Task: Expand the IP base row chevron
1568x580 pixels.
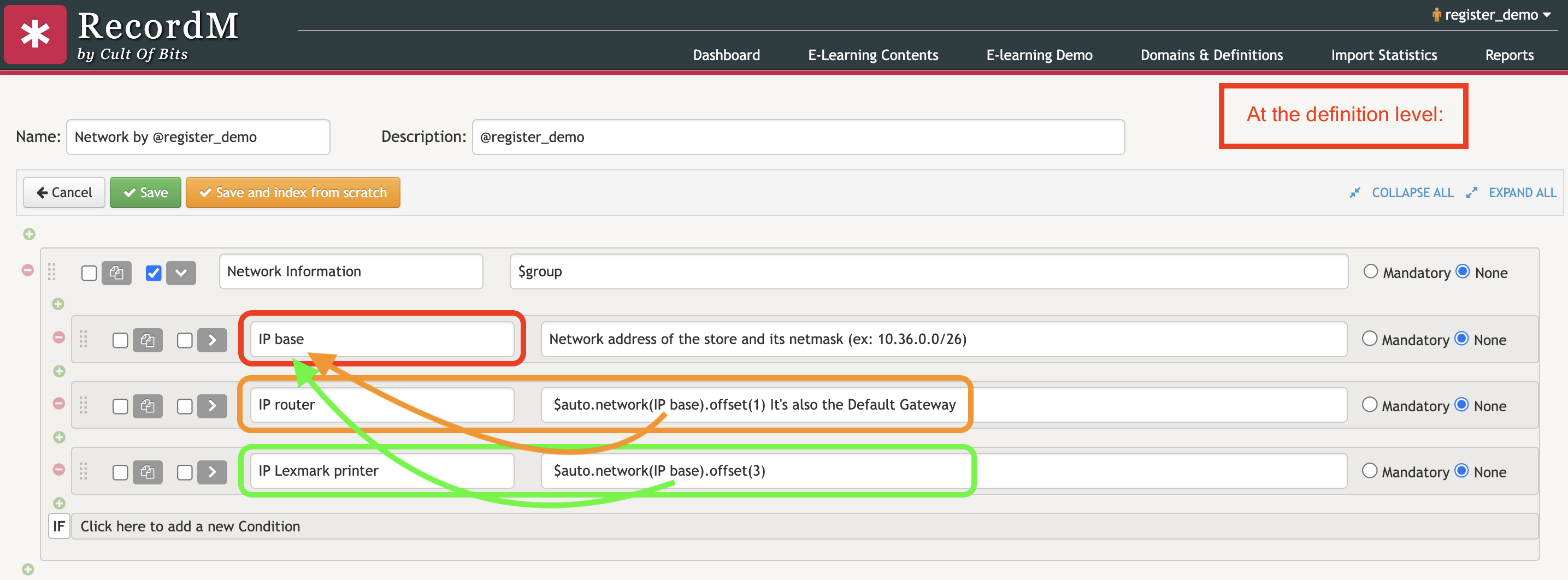Action: (x=213, y=340)
